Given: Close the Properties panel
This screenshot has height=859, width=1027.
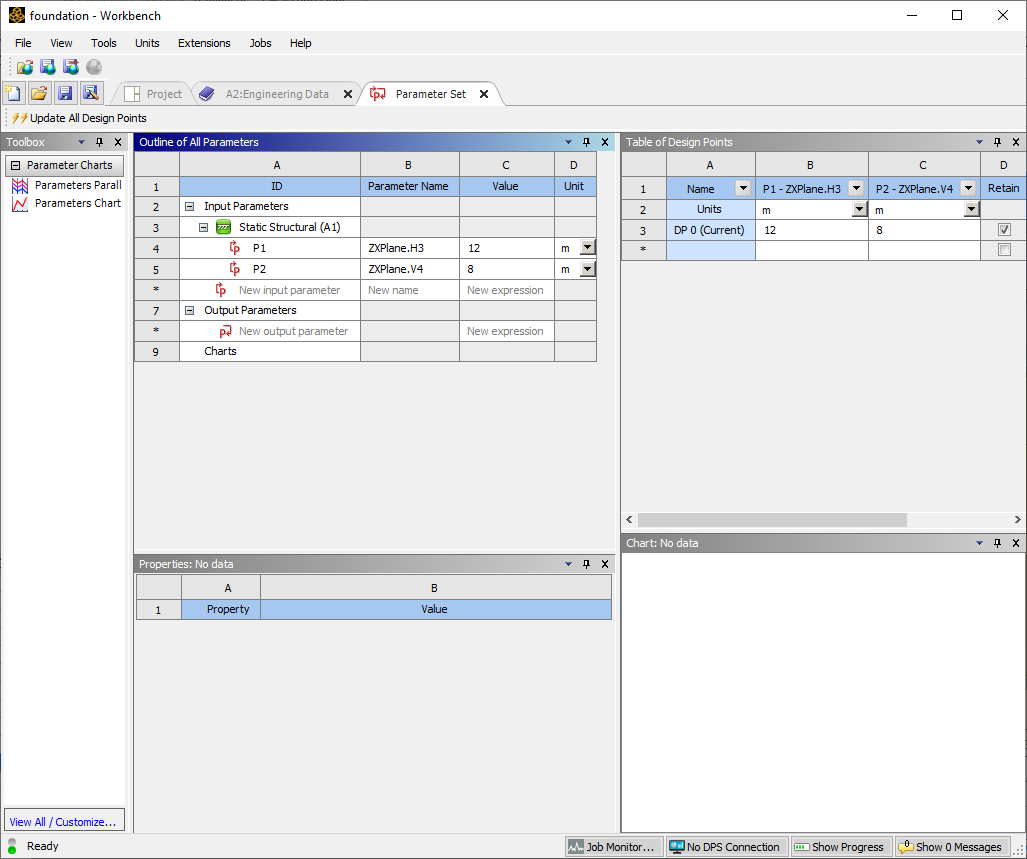Looking at the screenshot, I should 605,564.
